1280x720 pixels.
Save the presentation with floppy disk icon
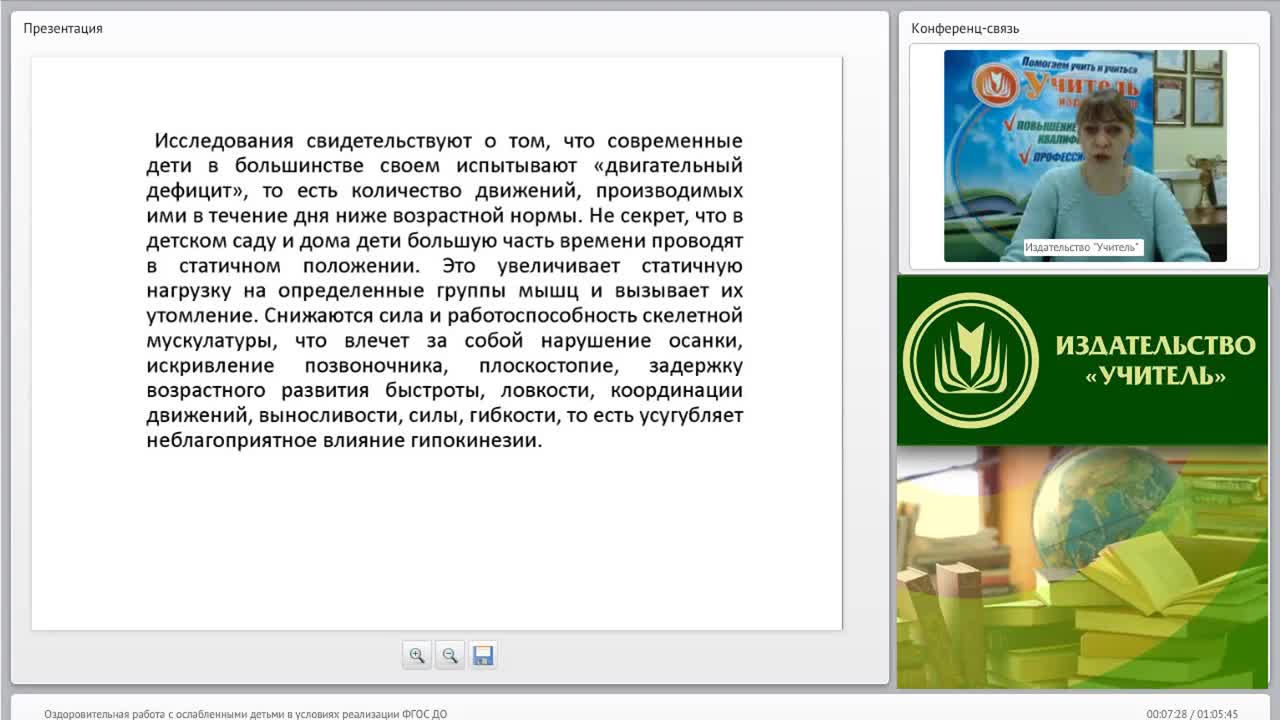pos(483,655)
